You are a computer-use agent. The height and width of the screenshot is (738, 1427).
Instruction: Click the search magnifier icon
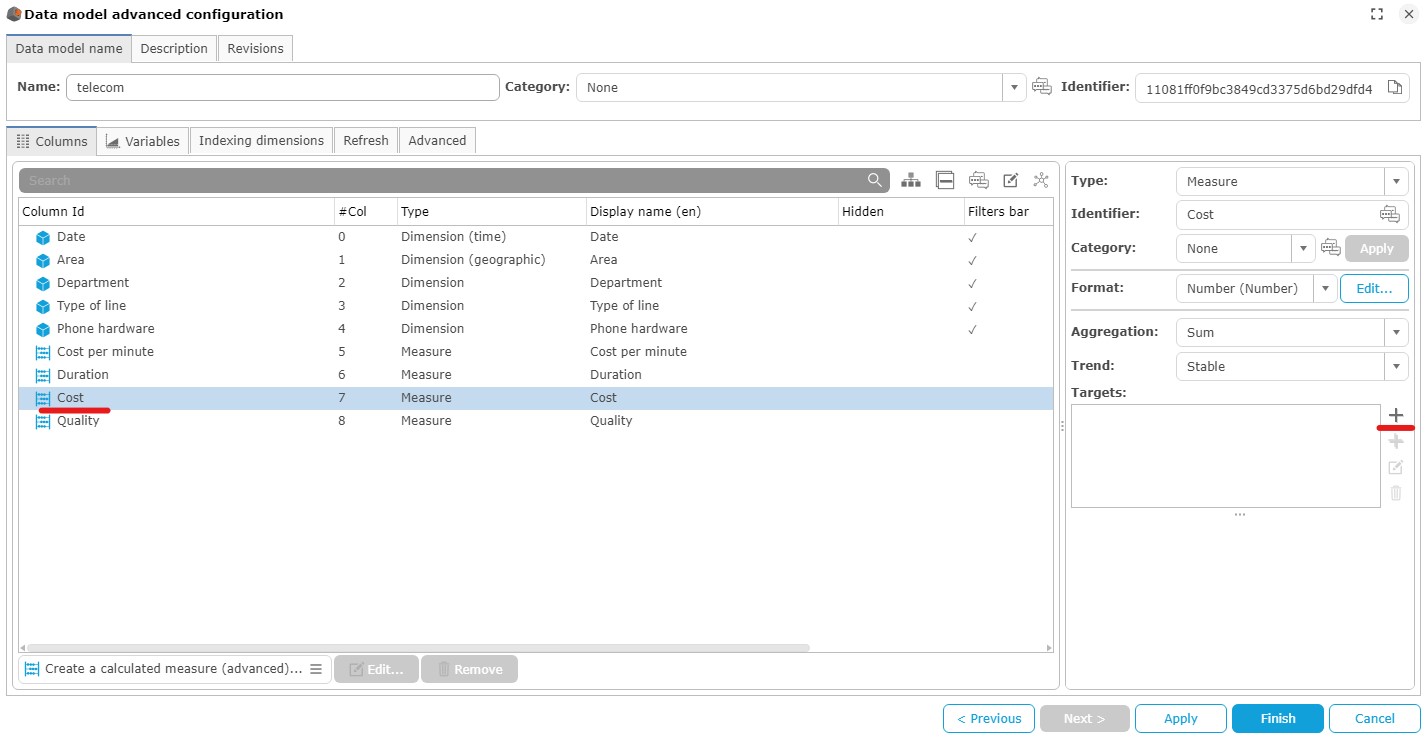point(875,180)
